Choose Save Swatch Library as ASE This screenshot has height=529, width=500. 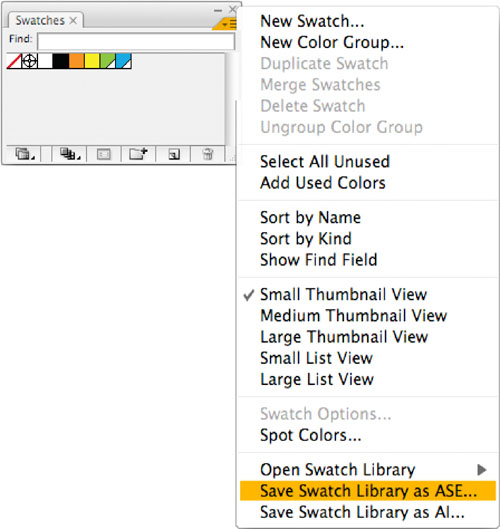tap(368, 491)
